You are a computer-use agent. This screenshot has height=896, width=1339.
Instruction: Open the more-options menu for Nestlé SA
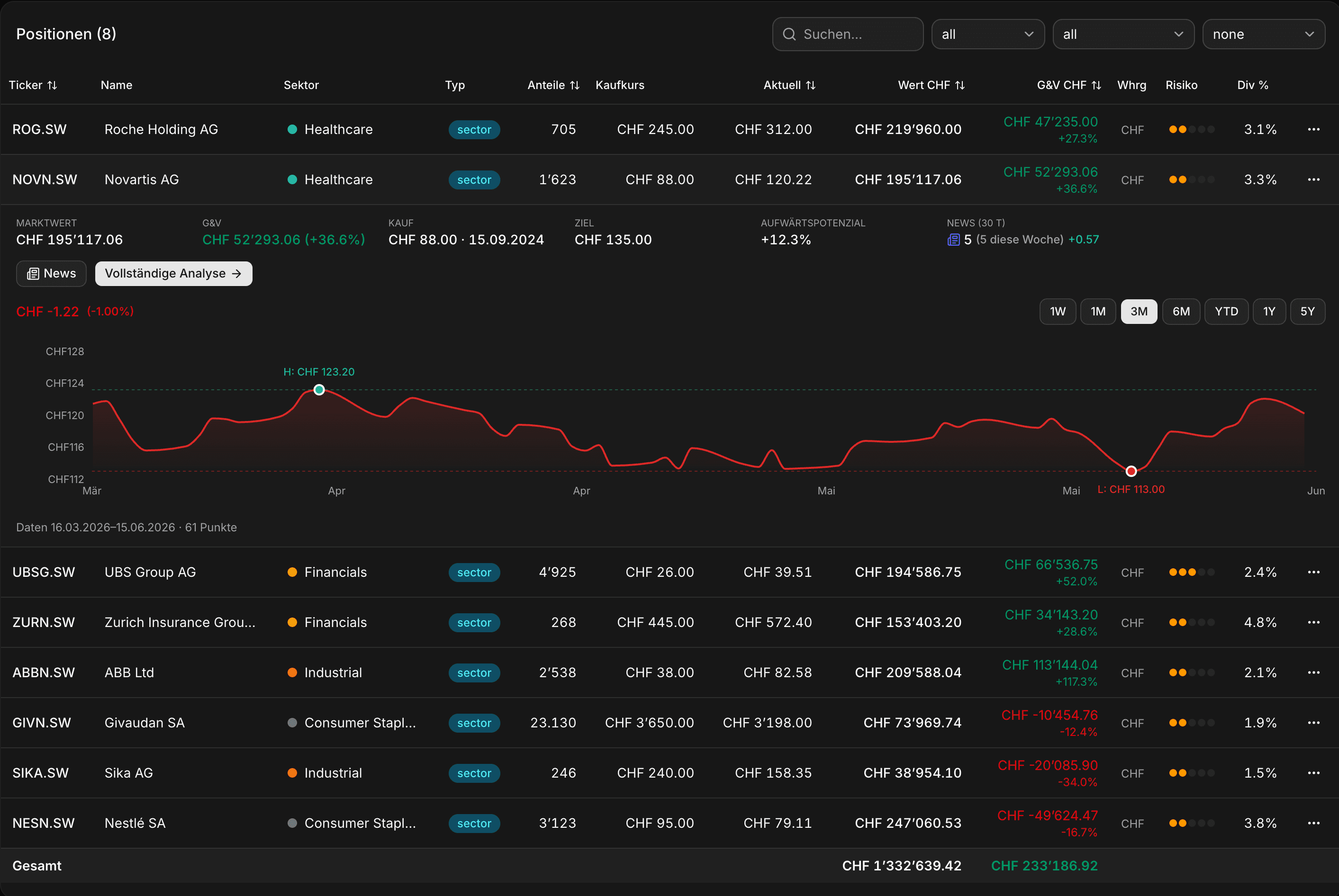point(1313,823)
